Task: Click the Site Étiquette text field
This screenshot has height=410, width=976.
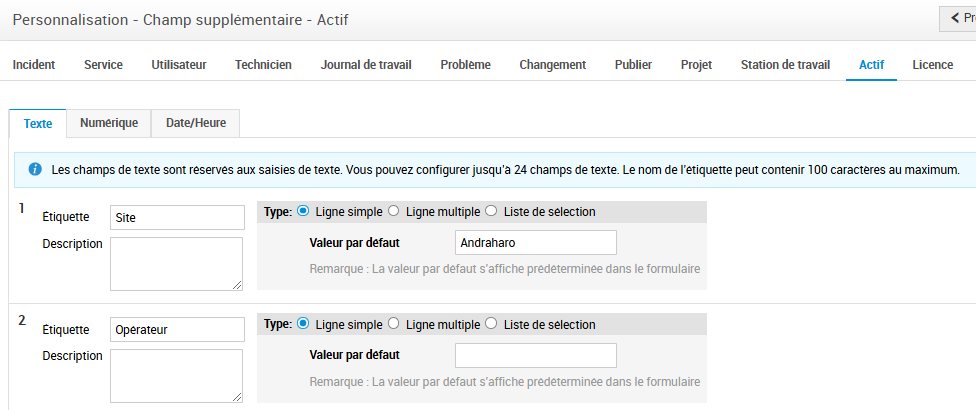Action: click(176, 218)
